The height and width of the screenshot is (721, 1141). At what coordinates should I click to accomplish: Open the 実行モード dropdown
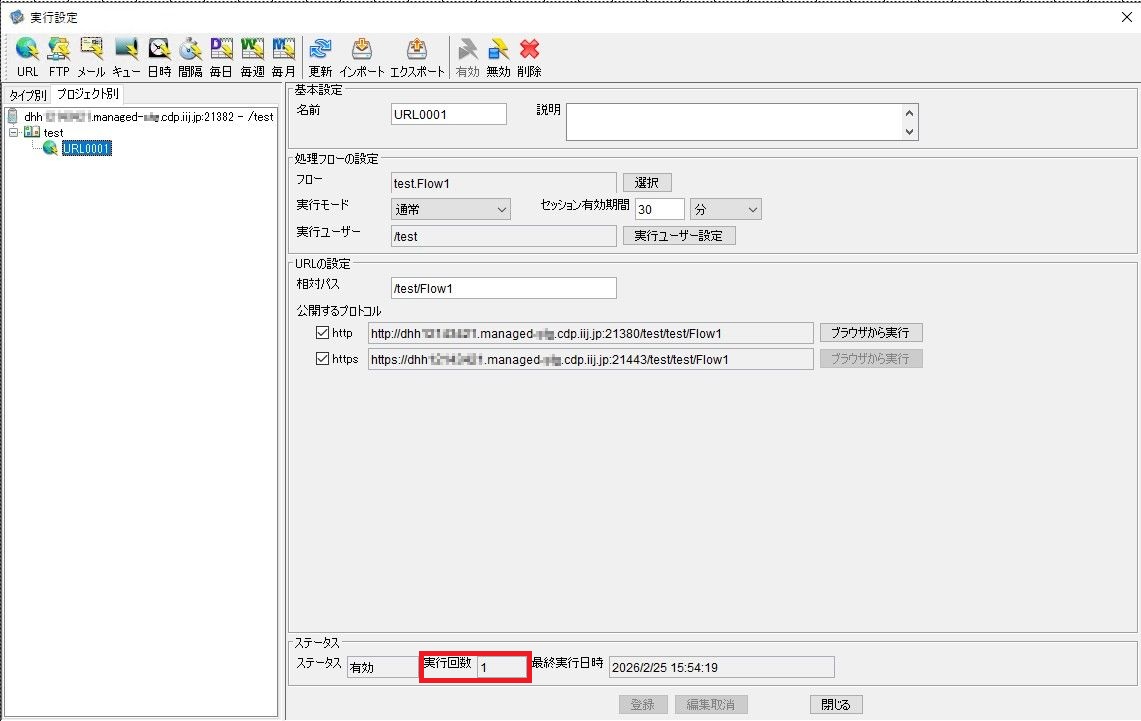[x=452, y=209]
